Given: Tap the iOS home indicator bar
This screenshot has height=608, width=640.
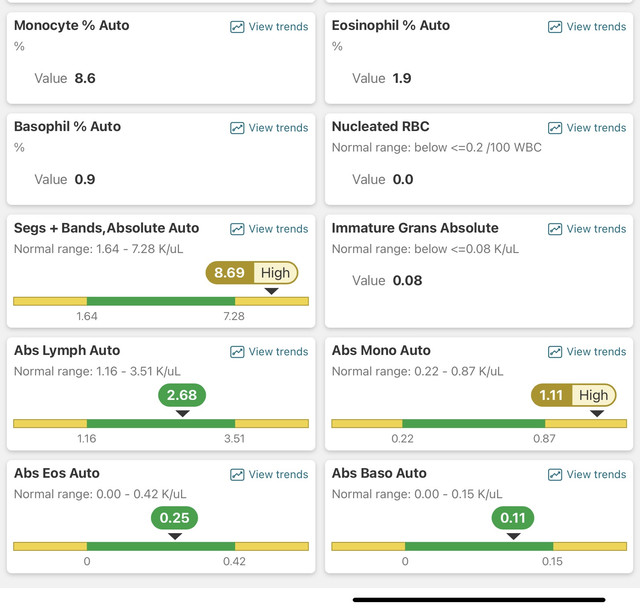Looking at the screenshot, I should click(x=479, y=600).
